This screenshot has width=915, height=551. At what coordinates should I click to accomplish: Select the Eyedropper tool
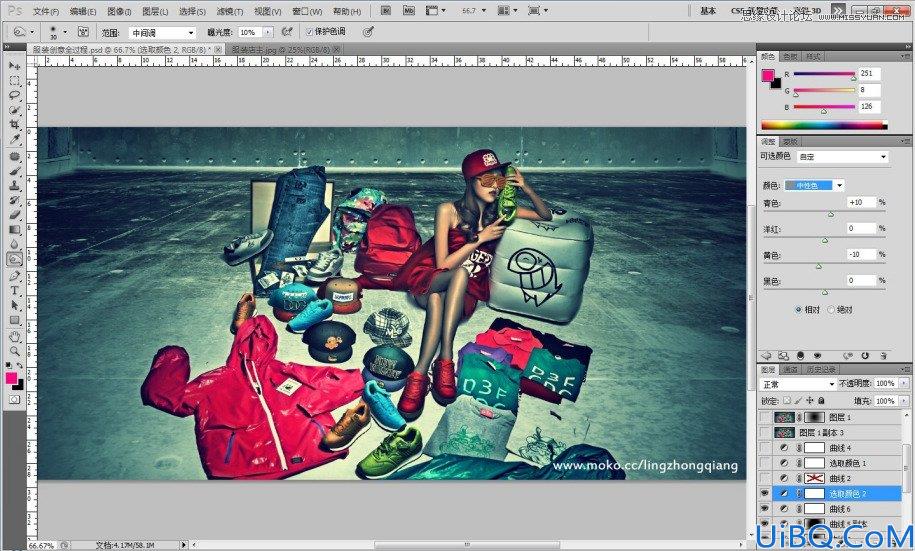(15, 139)
